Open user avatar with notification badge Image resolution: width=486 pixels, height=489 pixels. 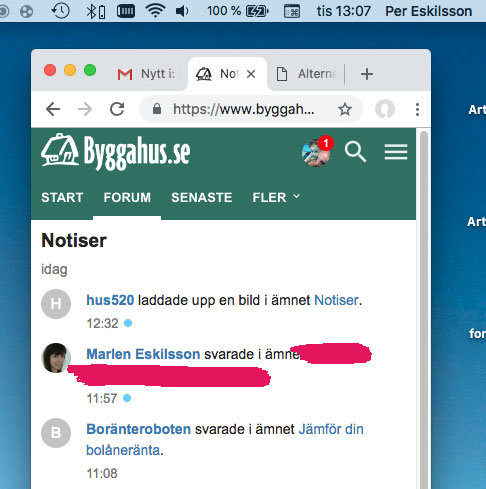click(x=317, y=152)
